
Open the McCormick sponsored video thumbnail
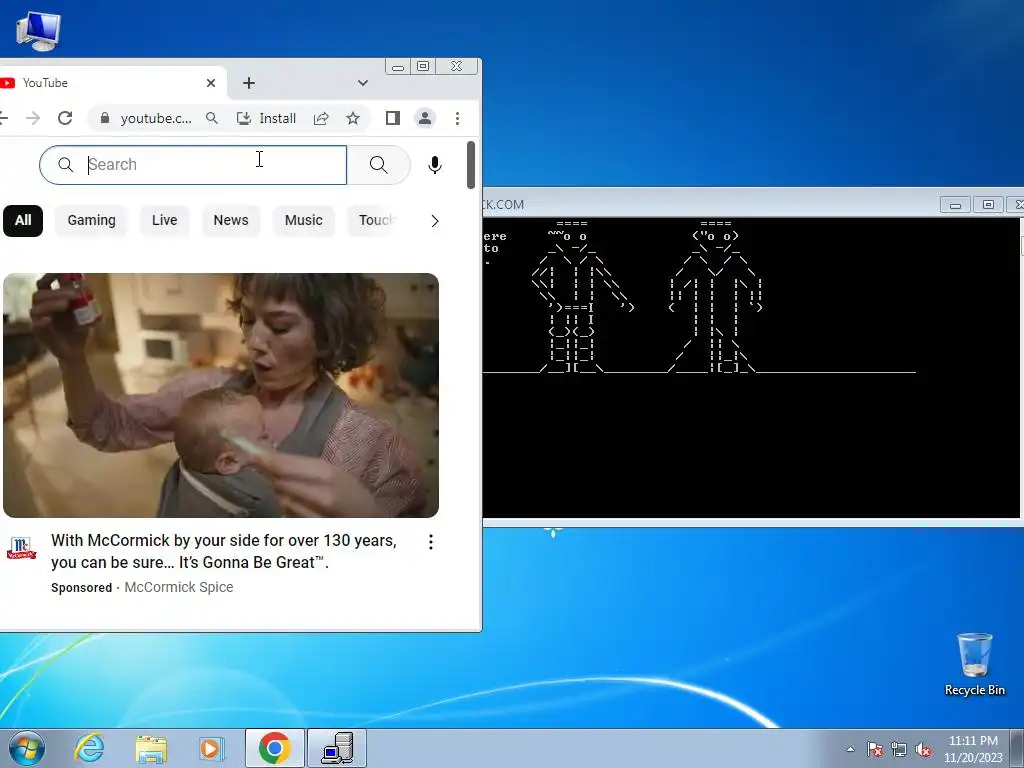click(x=221, y=395)
